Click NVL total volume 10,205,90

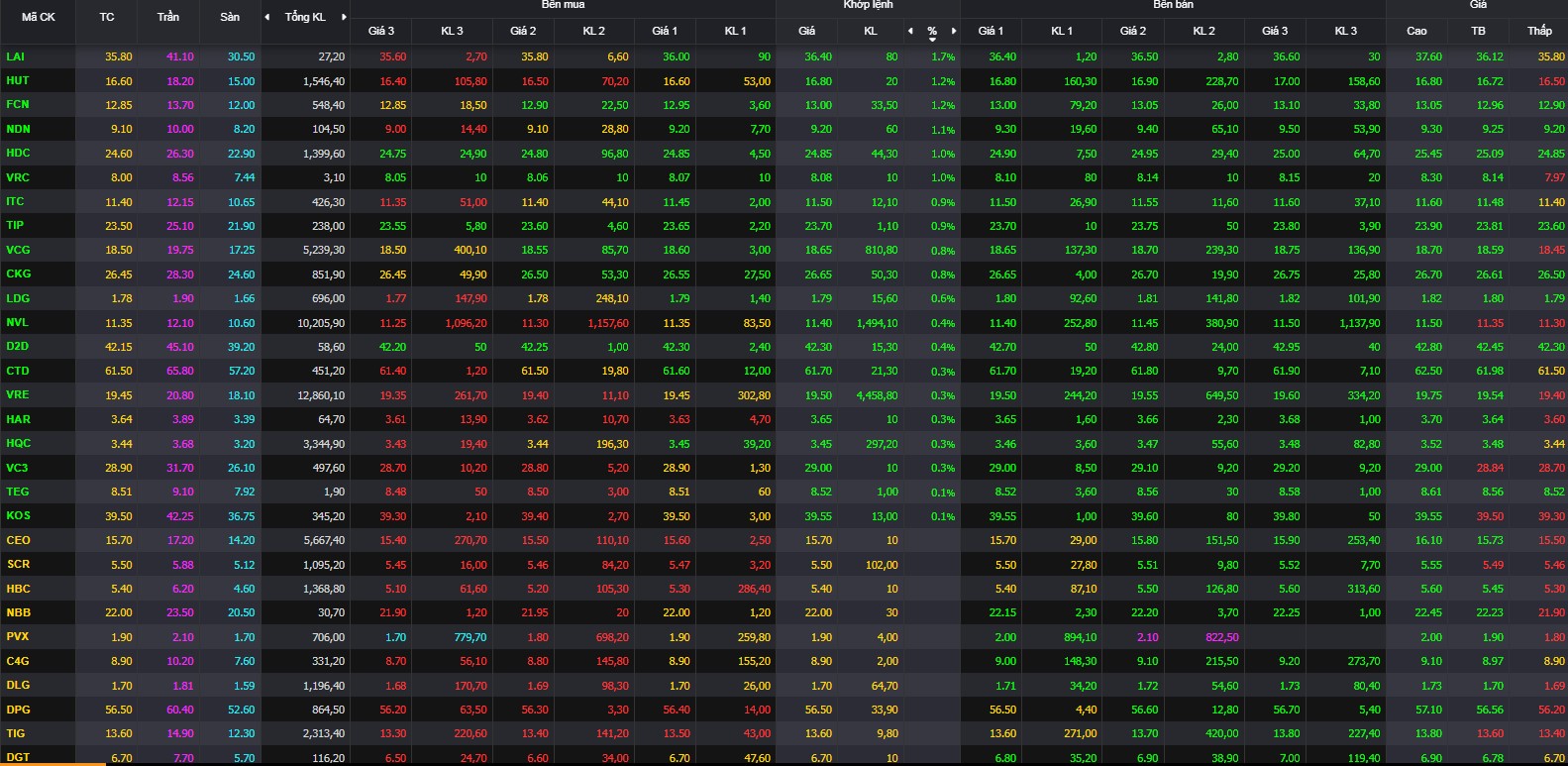pos(321,323)
